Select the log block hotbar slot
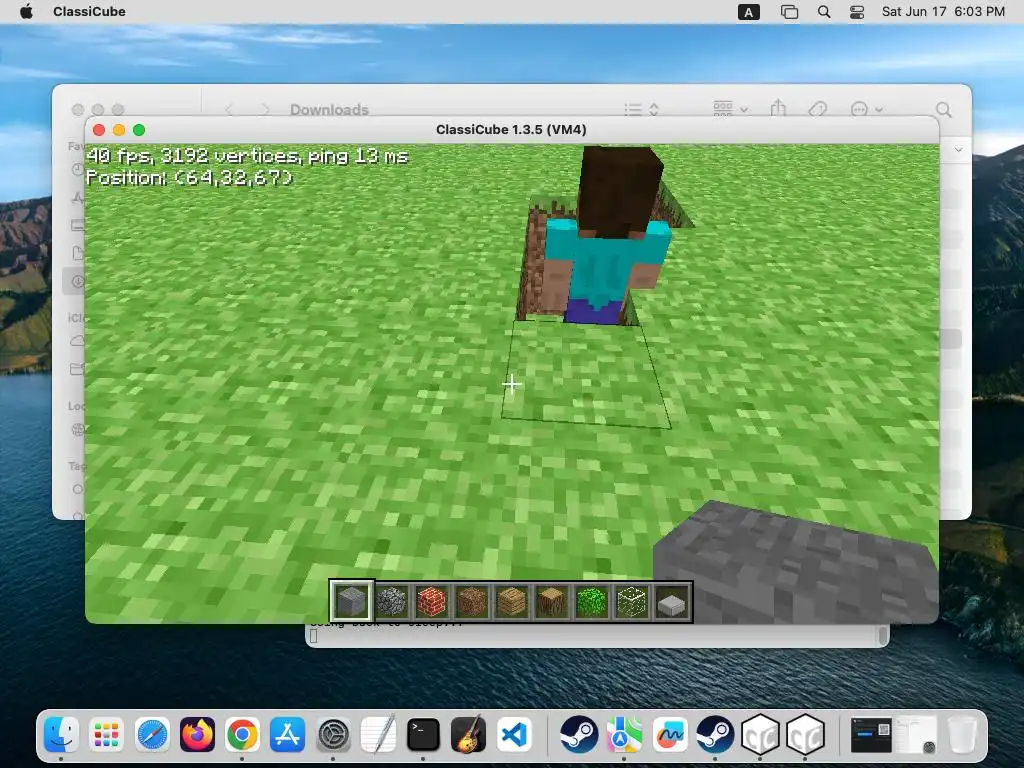This screenshot has height=768, width=1024. pyautogui.click(x=552, y=601)
